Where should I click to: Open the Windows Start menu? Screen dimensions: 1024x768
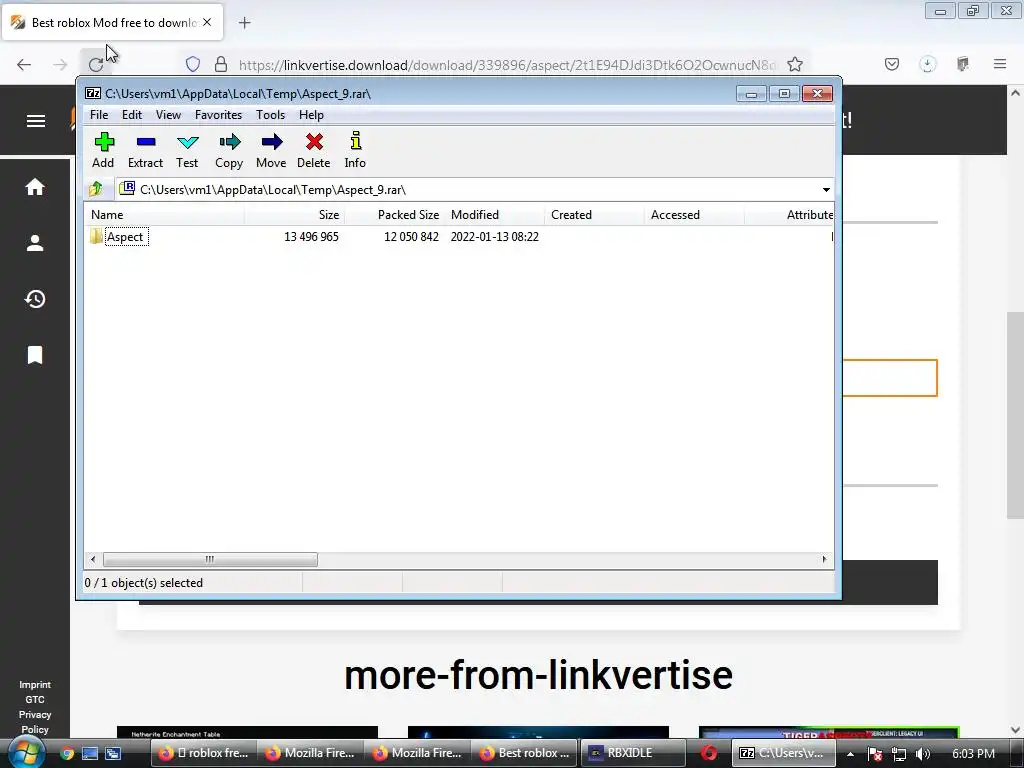click(x=25, y=752)
